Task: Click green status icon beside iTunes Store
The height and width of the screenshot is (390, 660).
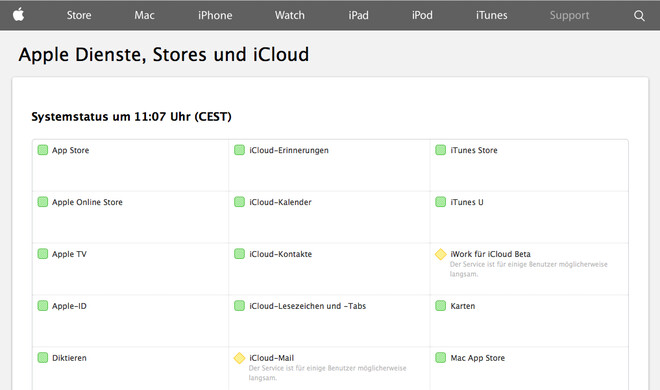Action: (440, 150)
